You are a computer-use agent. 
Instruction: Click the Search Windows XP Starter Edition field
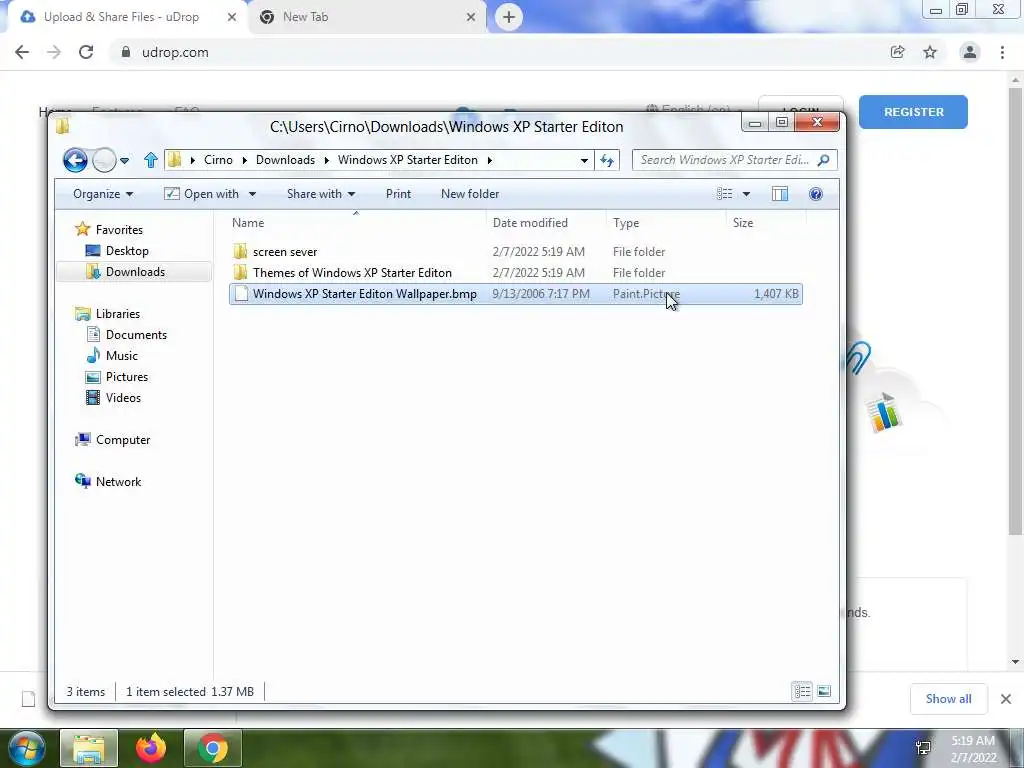click(x=734, y=160)
